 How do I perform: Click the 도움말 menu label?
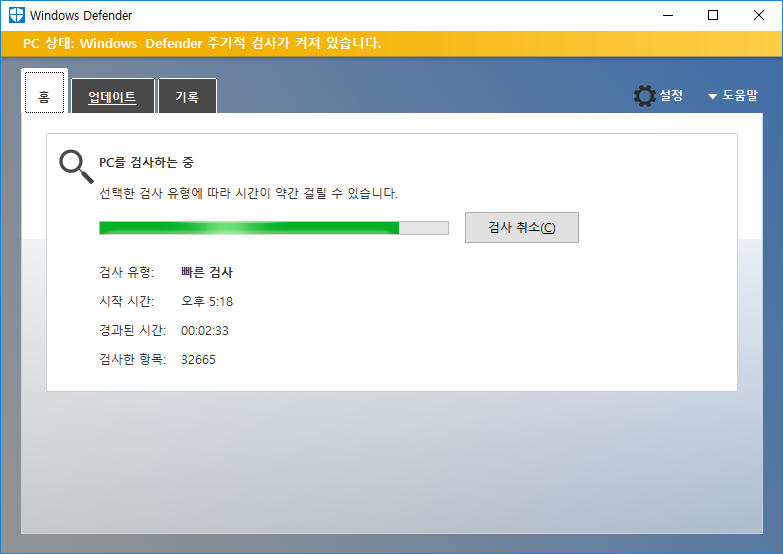740,95
